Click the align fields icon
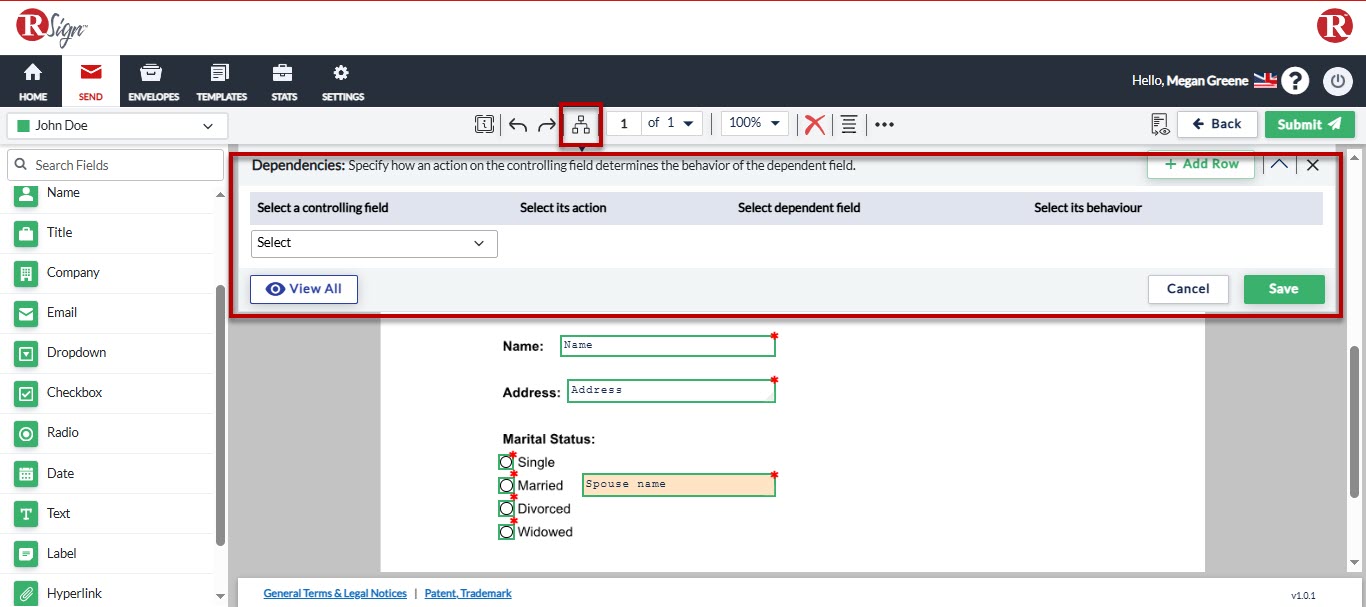 (x=849, y=124)
